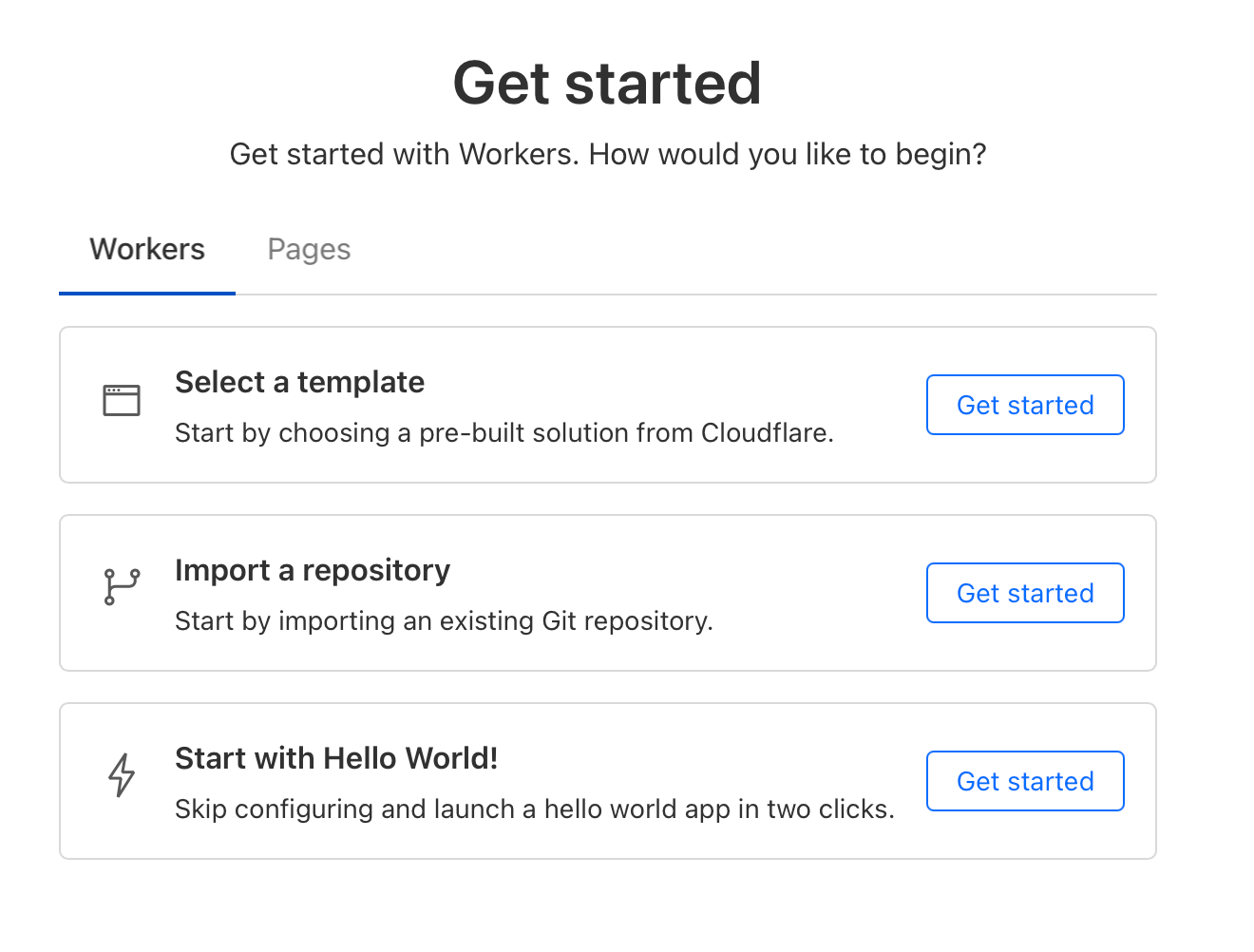Click Get started for Select a template
The height and width of the screenshot is (952, 1254).
1025,405
